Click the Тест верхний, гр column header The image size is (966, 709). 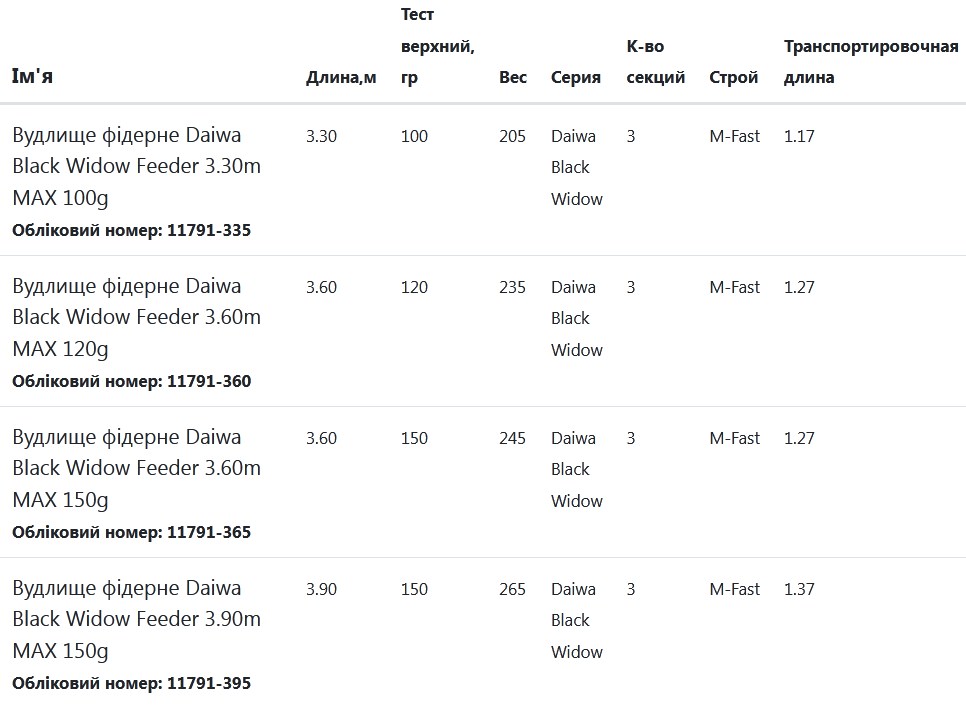click(x=437, y=46)
